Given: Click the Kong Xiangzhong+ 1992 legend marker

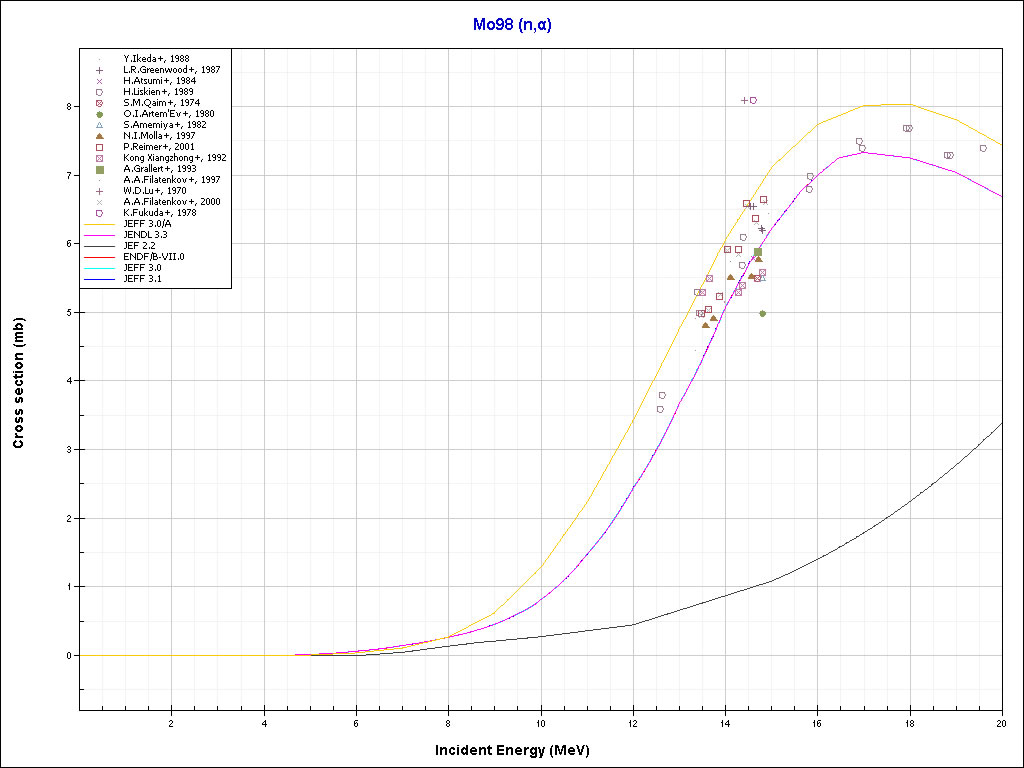Looking at the screenshot, I should click(100, 158).
